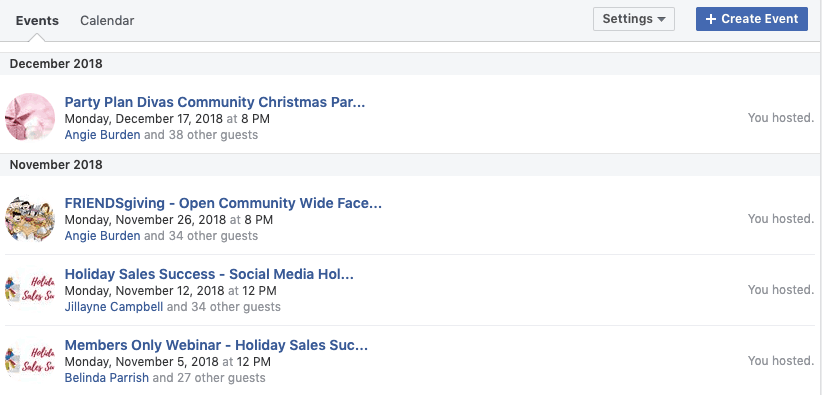
Task: Open Party Plan Divas Community Christmas event link
Action: (x=215, y=102)
